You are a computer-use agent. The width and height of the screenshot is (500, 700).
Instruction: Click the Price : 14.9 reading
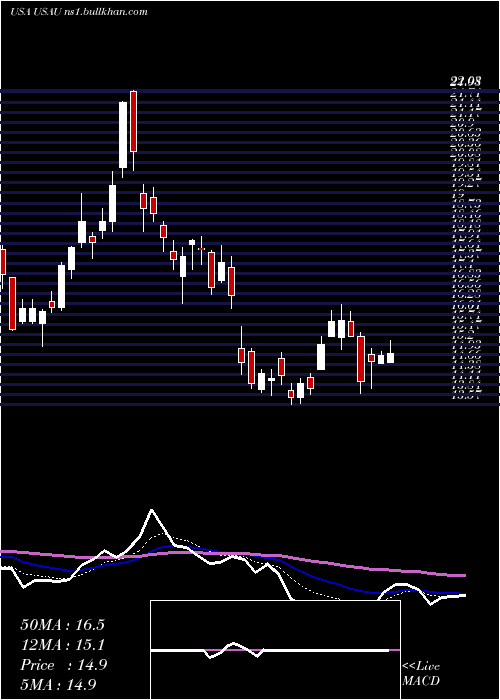[x=63, y=665]
